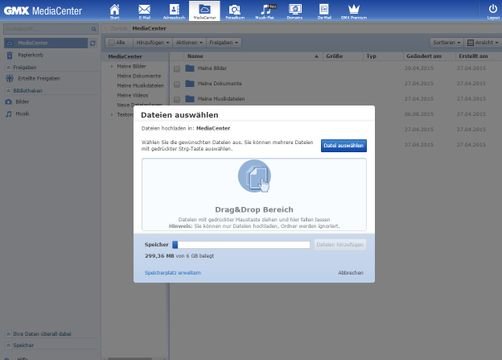
Task: Expand Meine Bilder tree node
Action: (112, 66)
